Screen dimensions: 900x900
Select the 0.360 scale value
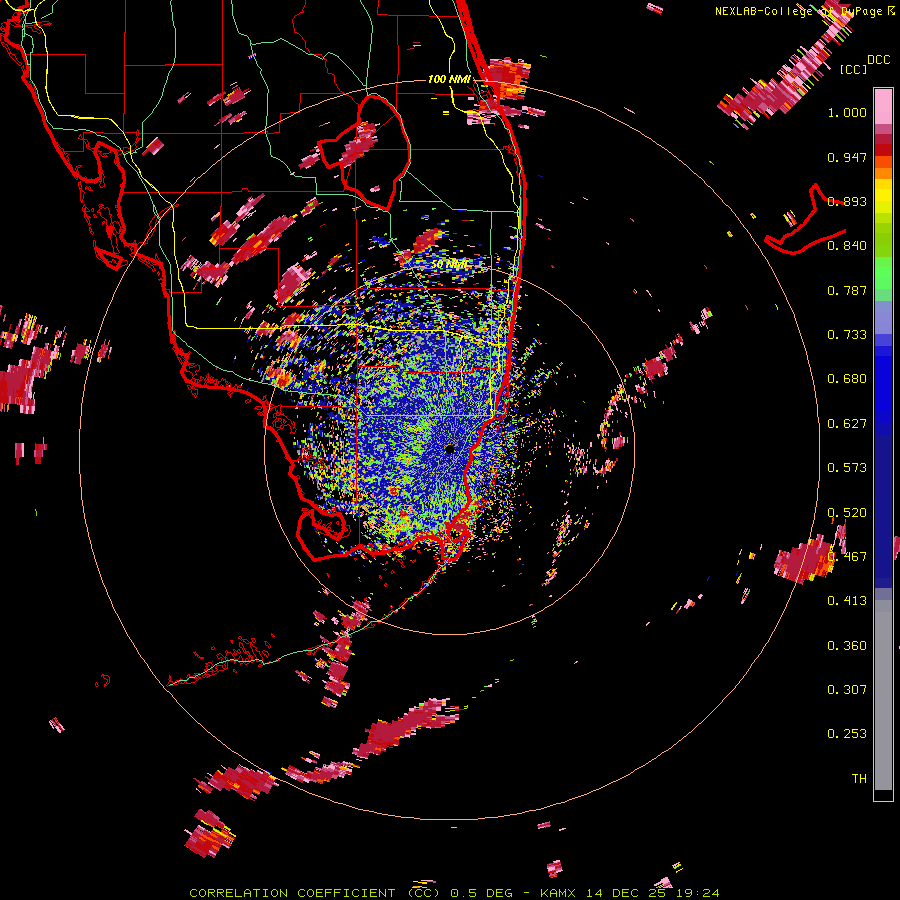point(847,646)
